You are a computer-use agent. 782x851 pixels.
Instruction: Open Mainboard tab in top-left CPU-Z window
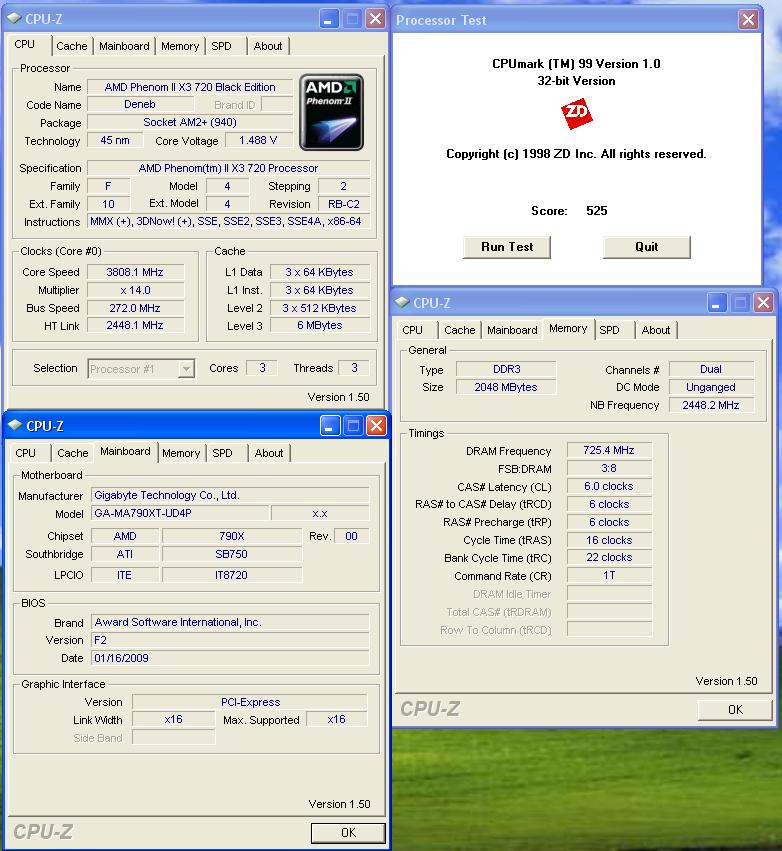coord(124,46)
